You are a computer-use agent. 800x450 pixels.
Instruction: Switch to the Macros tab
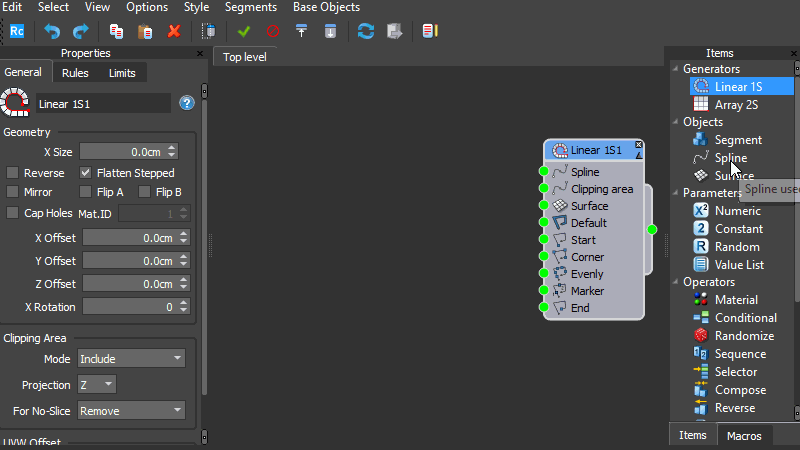[x=744, y=435]
